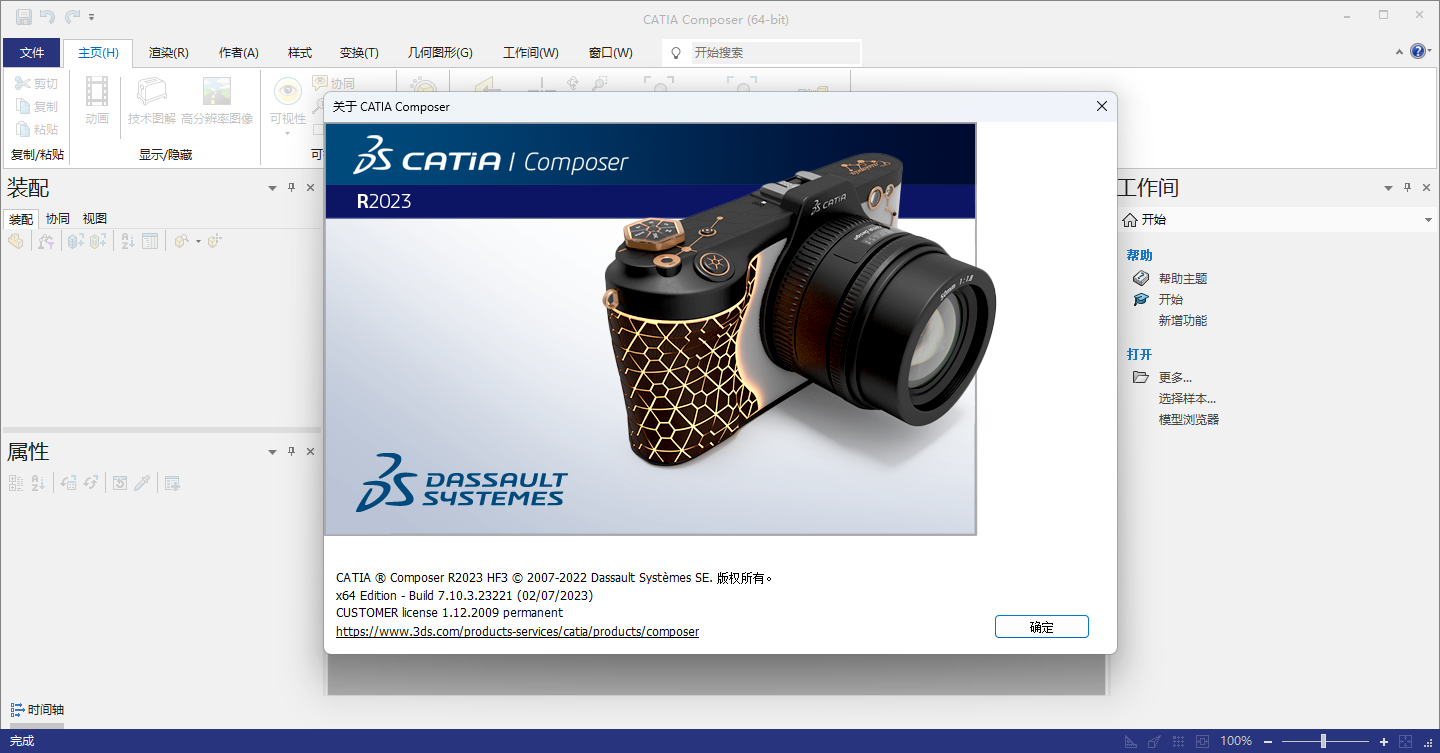Open the 文件 menu

32,53
